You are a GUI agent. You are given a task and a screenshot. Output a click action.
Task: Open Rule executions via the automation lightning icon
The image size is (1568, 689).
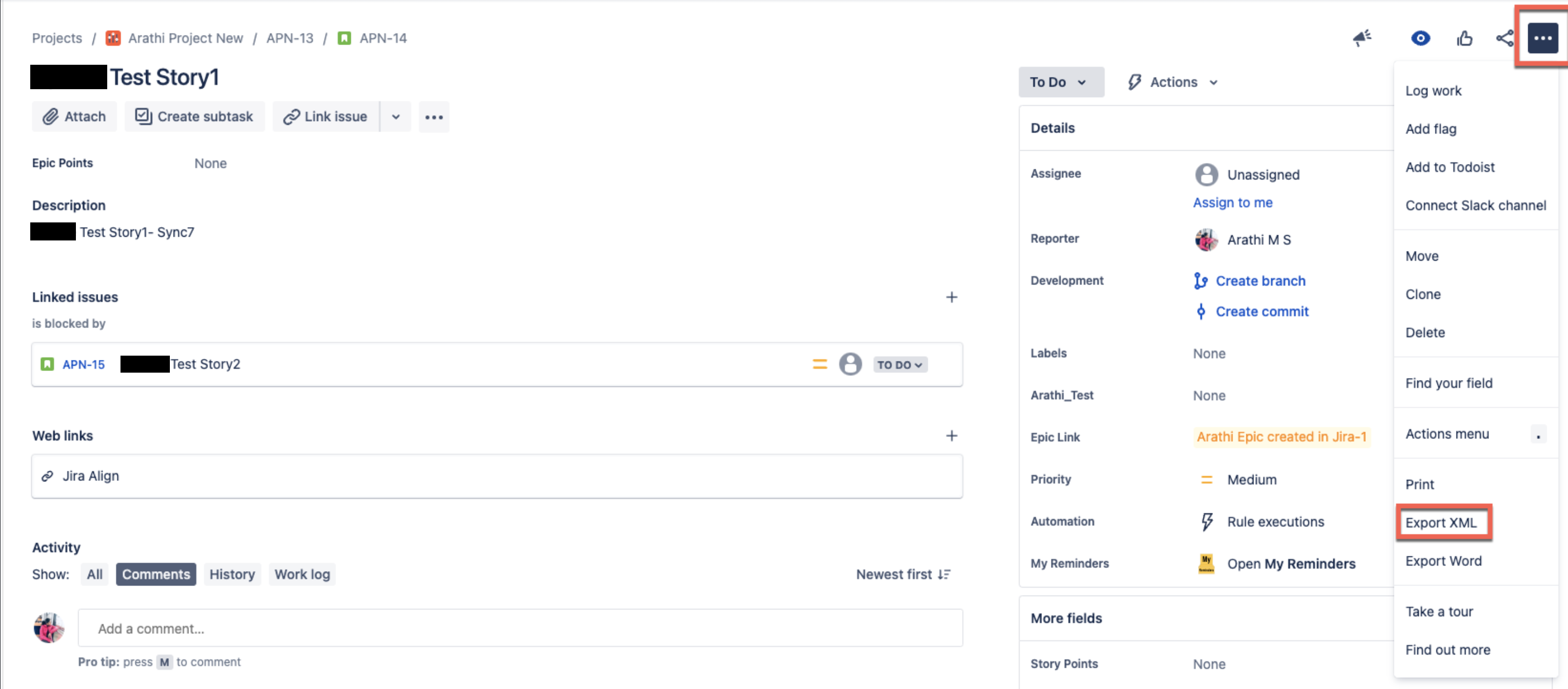(x=1207, y=522)
